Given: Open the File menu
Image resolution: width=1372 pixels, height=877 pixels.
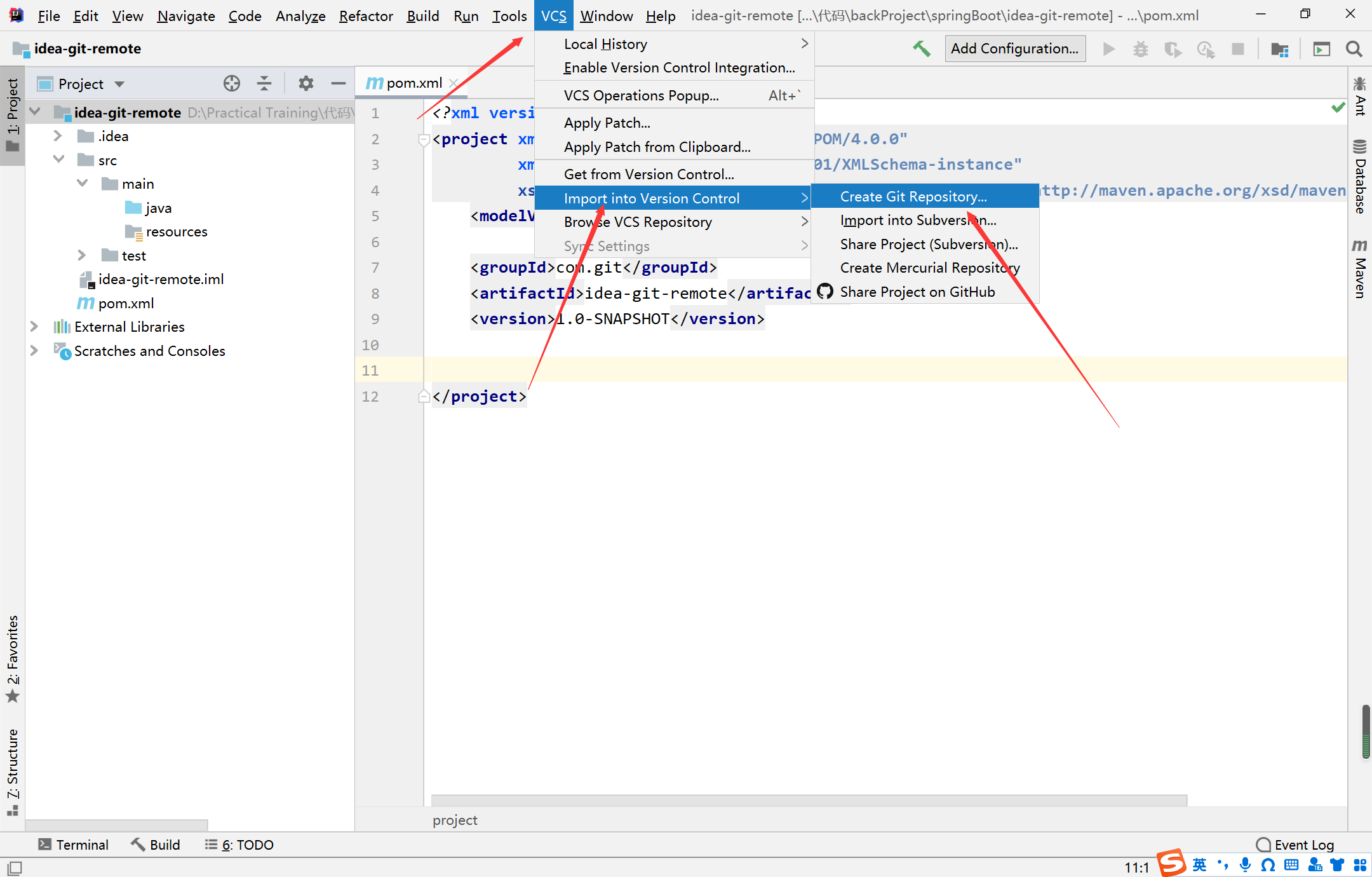Looking at the screenshot, I should tap(48, 16).
